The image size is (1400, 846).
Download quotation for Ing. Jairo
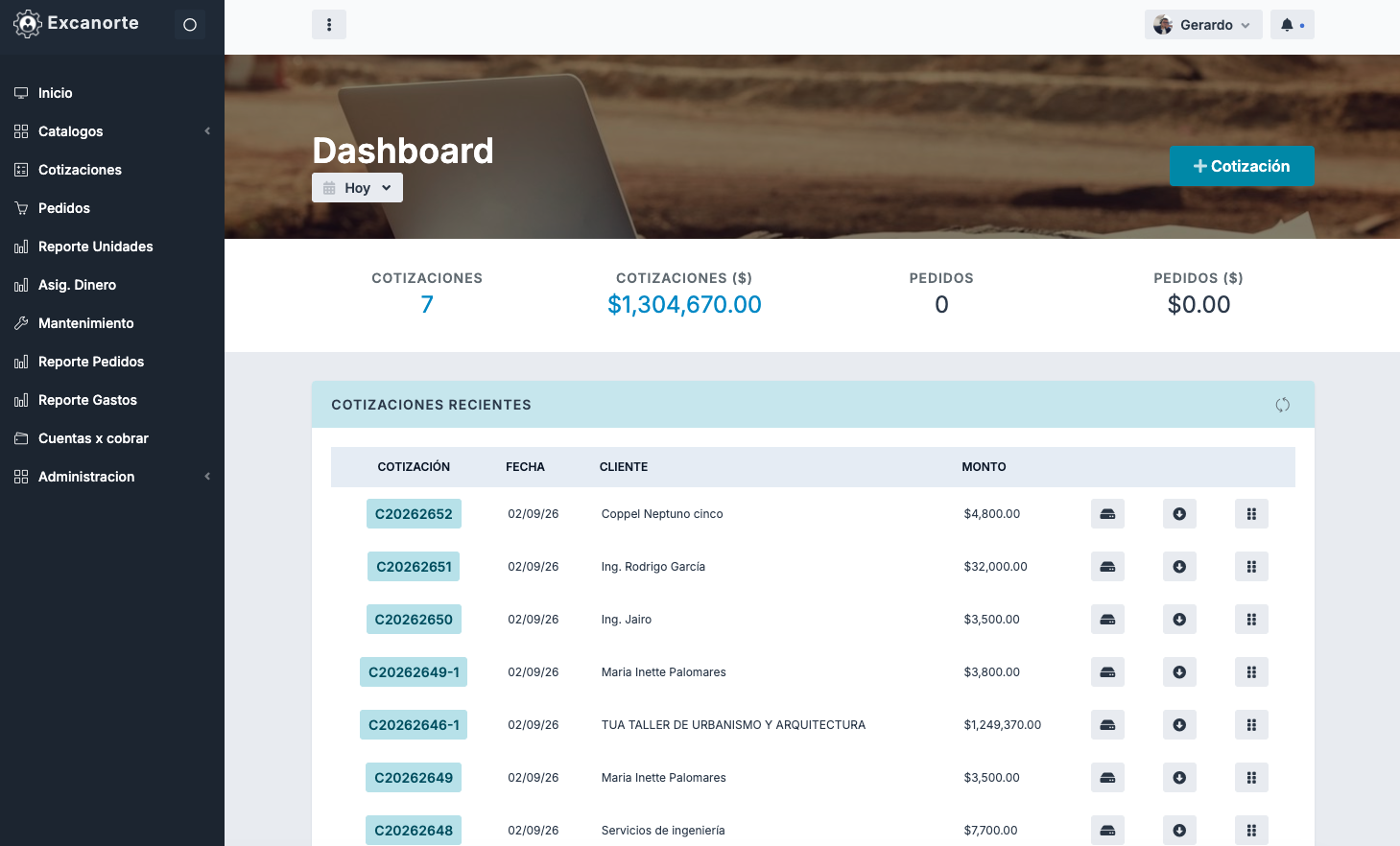[x=1179, y=620]
